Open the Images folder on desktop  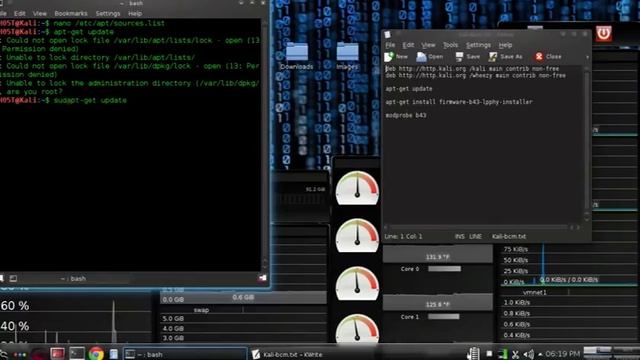(x=347, y=56)
